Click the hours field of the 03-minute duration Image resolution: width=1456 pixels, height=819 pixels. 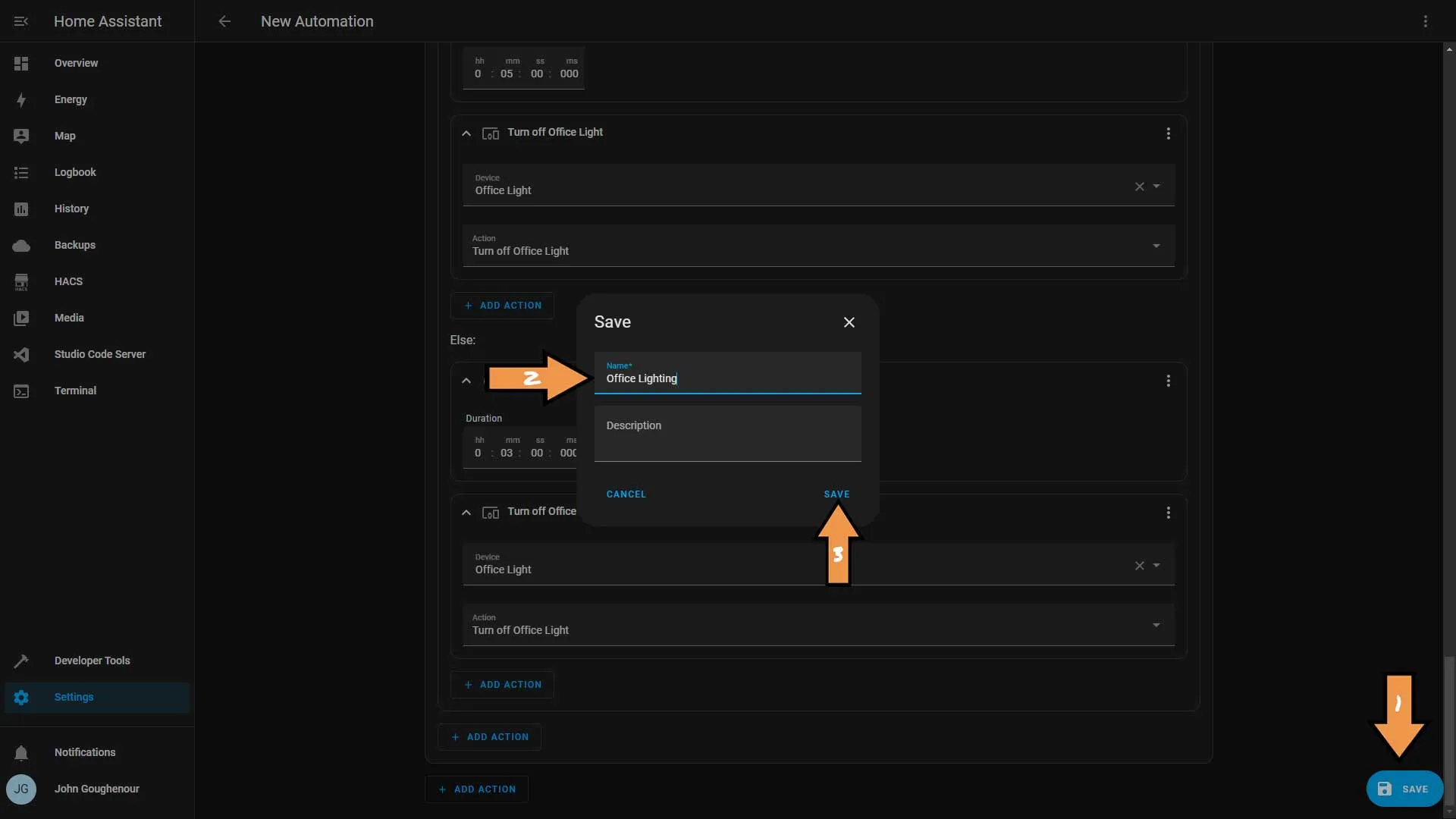[478, 453]
